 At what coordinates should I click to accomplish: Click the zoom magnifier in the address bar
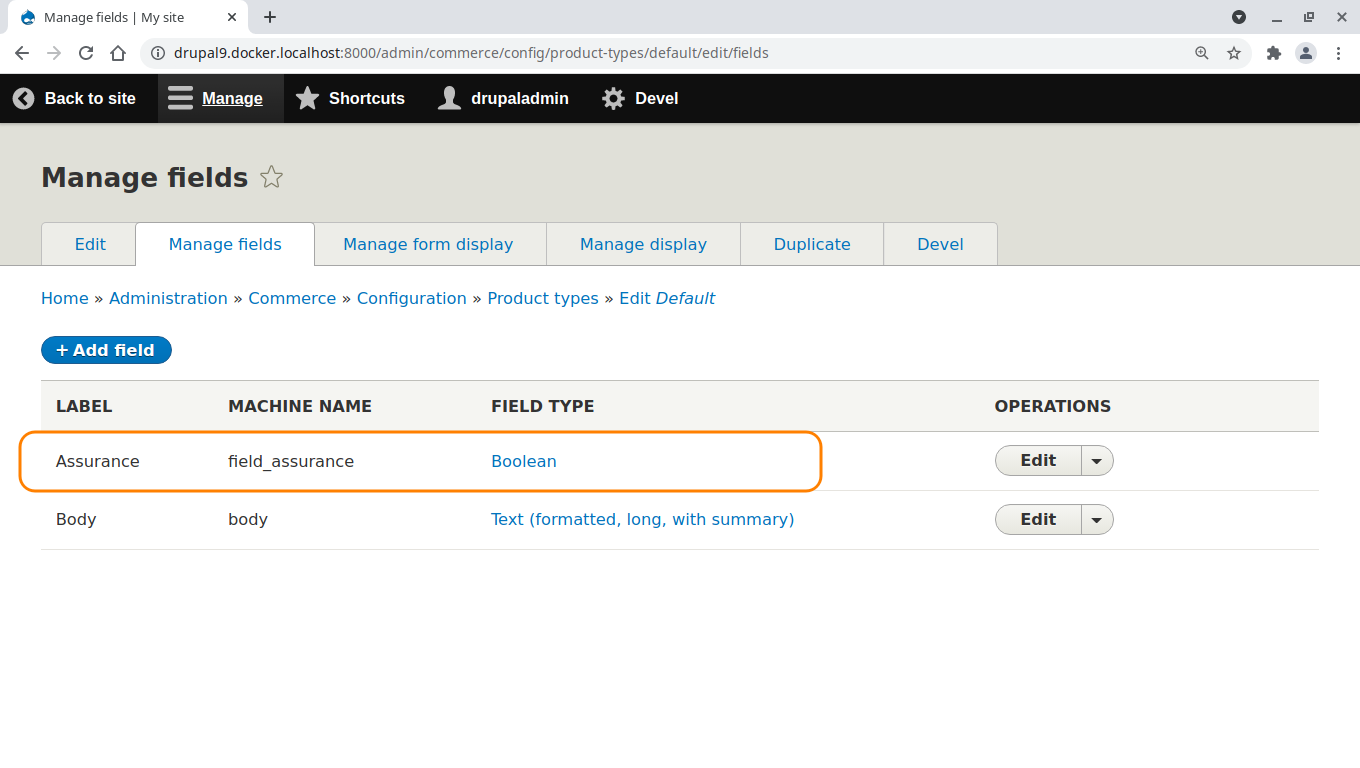coord(1201,53)
